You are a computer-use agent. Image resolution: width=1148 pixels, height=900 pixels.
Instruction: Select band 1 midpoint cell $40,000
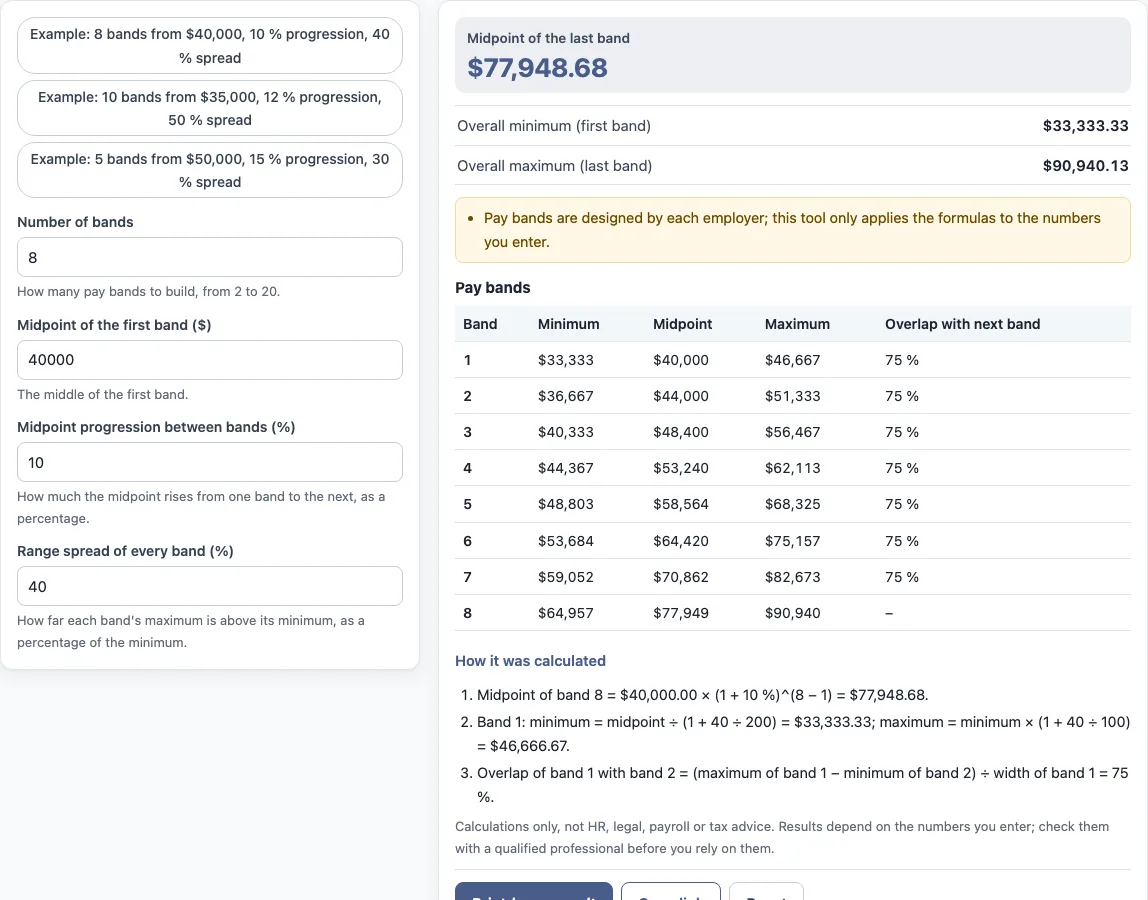pyautogui.click(x=681, y=360)
